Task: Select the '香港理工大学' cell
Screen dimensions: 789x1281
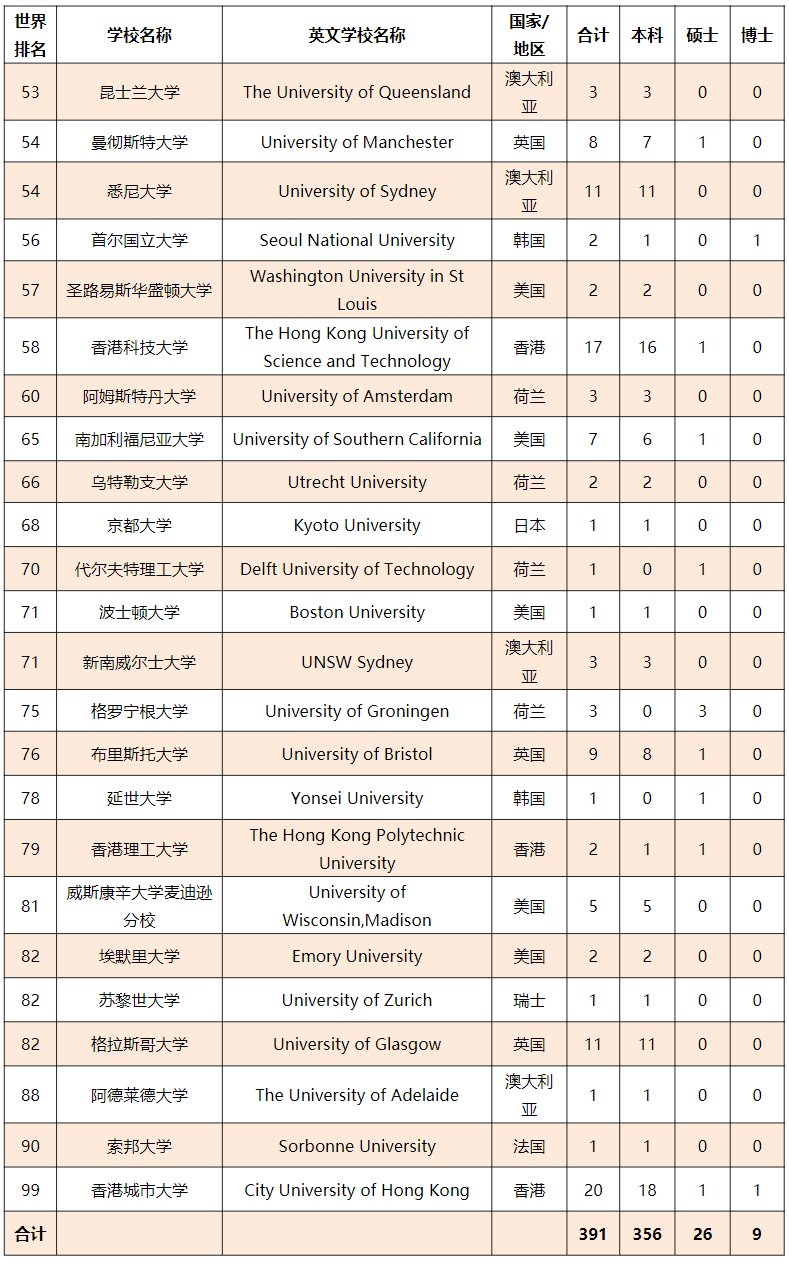Action: pyautogui.click(x=139, y=849)
